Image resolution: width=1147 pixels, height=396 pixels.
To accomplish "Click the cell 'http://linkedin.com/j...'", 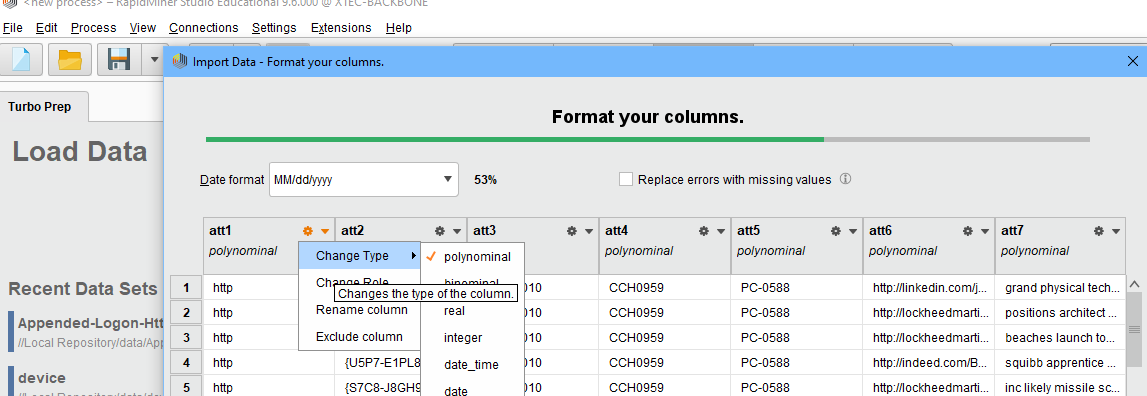I will (x=929, y=288).
